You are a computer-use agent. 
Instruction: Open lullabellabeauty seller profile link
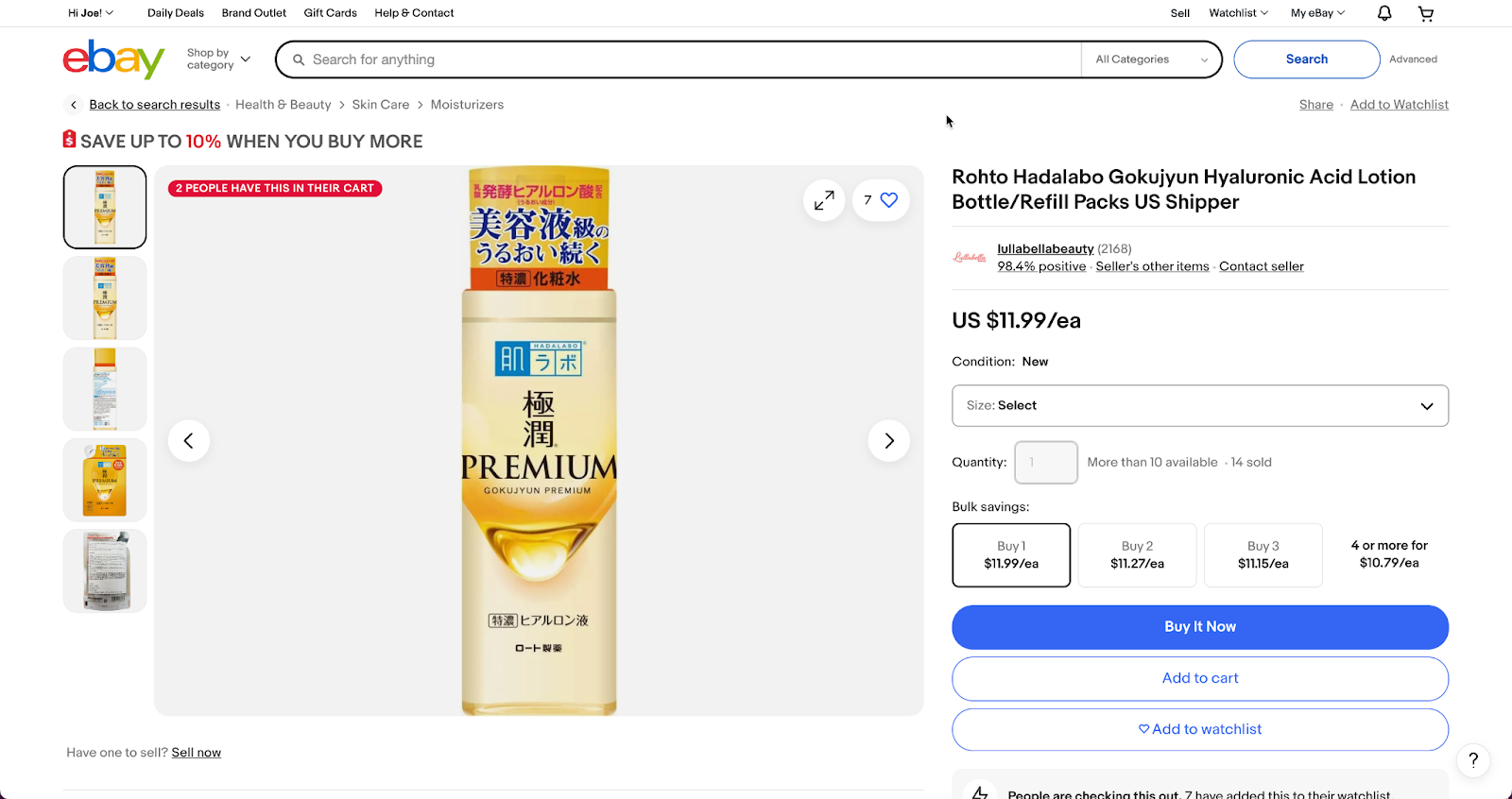[x=1045, y=249]
